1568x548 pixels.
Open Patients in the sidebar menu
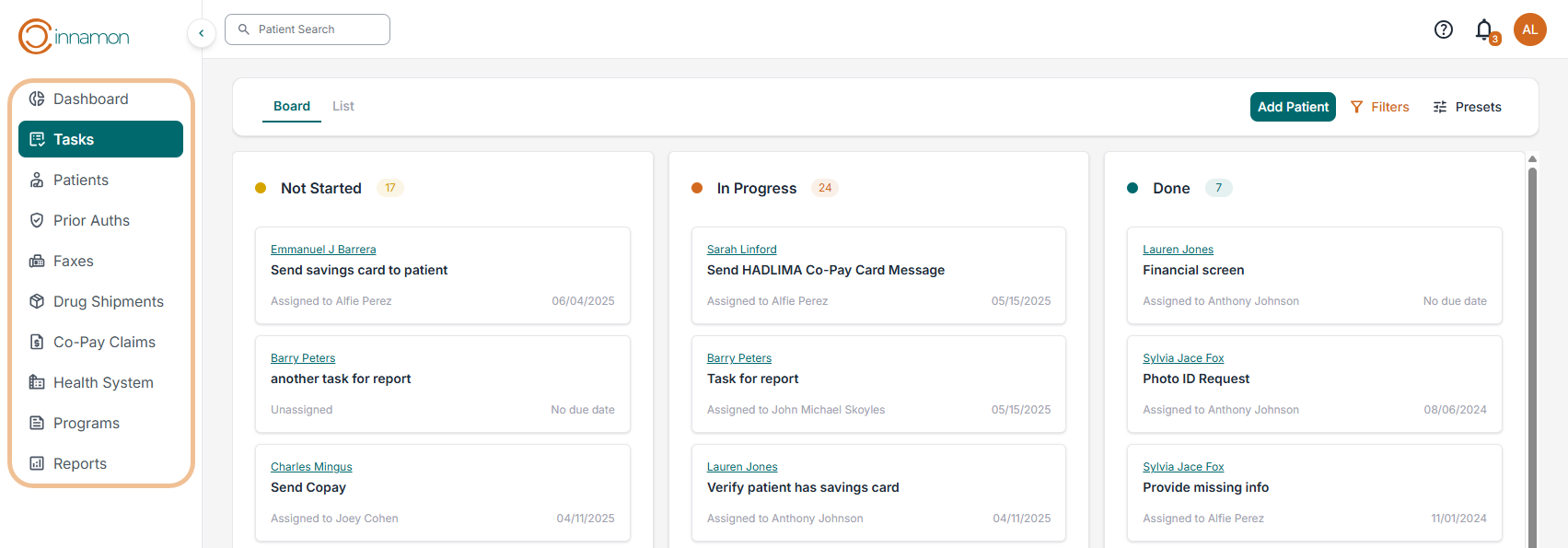81,180
